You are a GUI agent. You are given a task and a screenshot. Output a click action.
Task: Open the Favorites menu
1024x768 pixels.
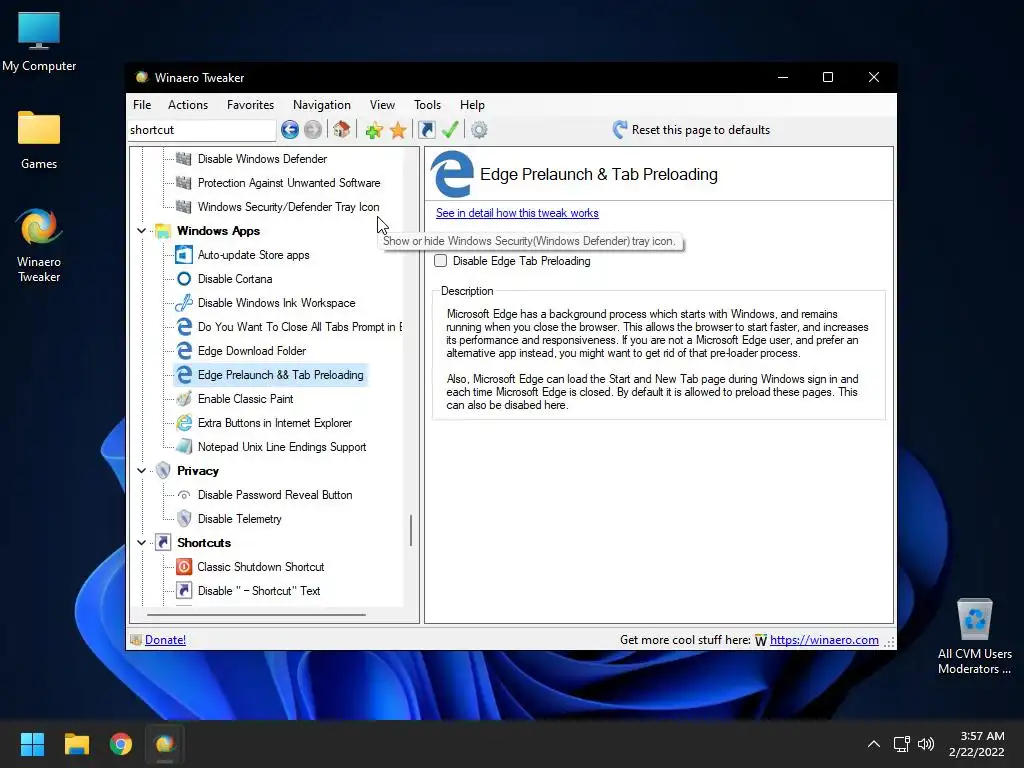click(250, 104)
